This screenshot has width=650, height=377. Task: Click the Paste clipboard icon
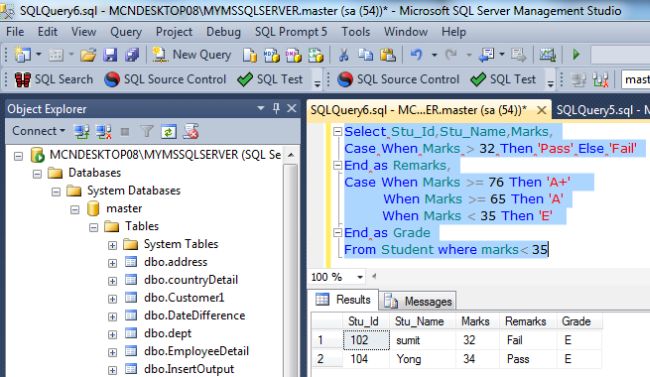point(388,55)
